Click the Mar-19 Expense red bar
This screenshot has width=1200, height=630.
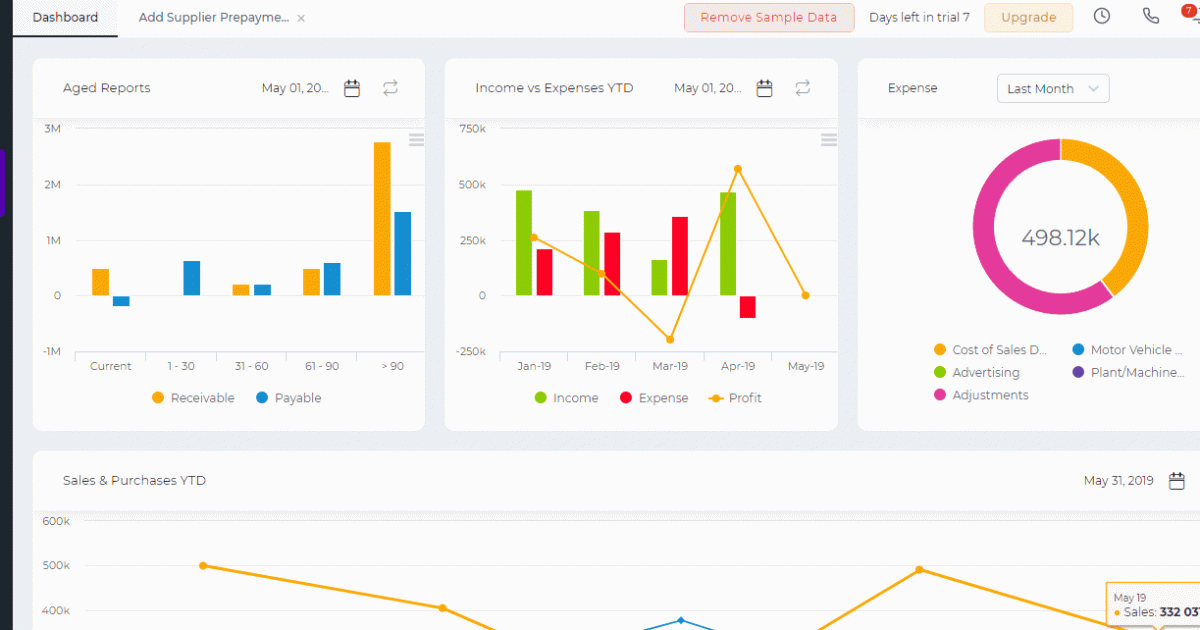point(680,256)
